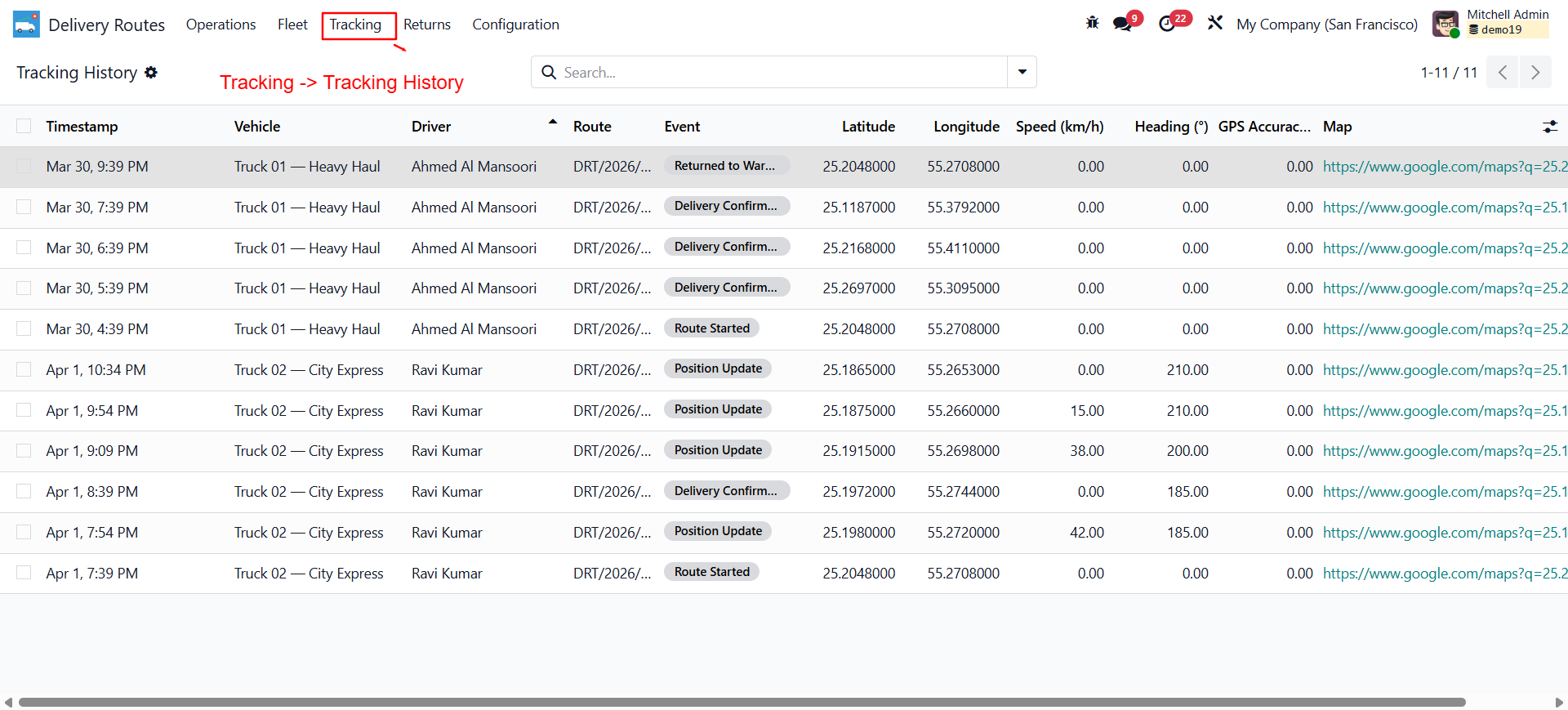The width and height of the screenshot is (1568, 710).
Task: Check the Mar 30, 9:39 PM row
Action: 24,167
